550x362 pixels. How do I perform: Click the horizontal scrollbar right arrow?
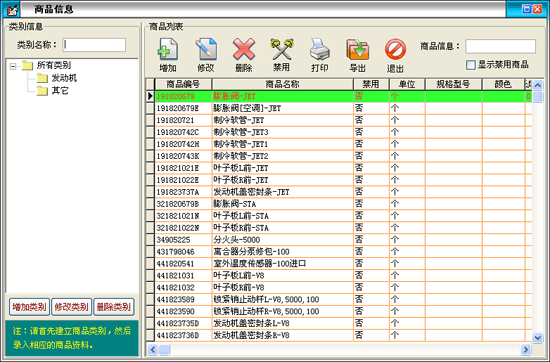pos(525,349)
